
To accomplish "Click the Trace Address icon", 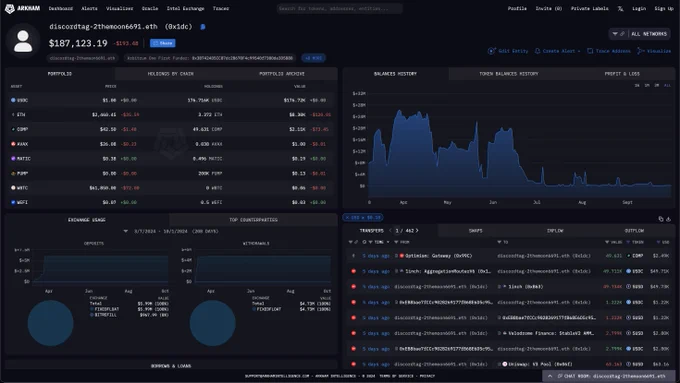I will [x=590, y=51].
